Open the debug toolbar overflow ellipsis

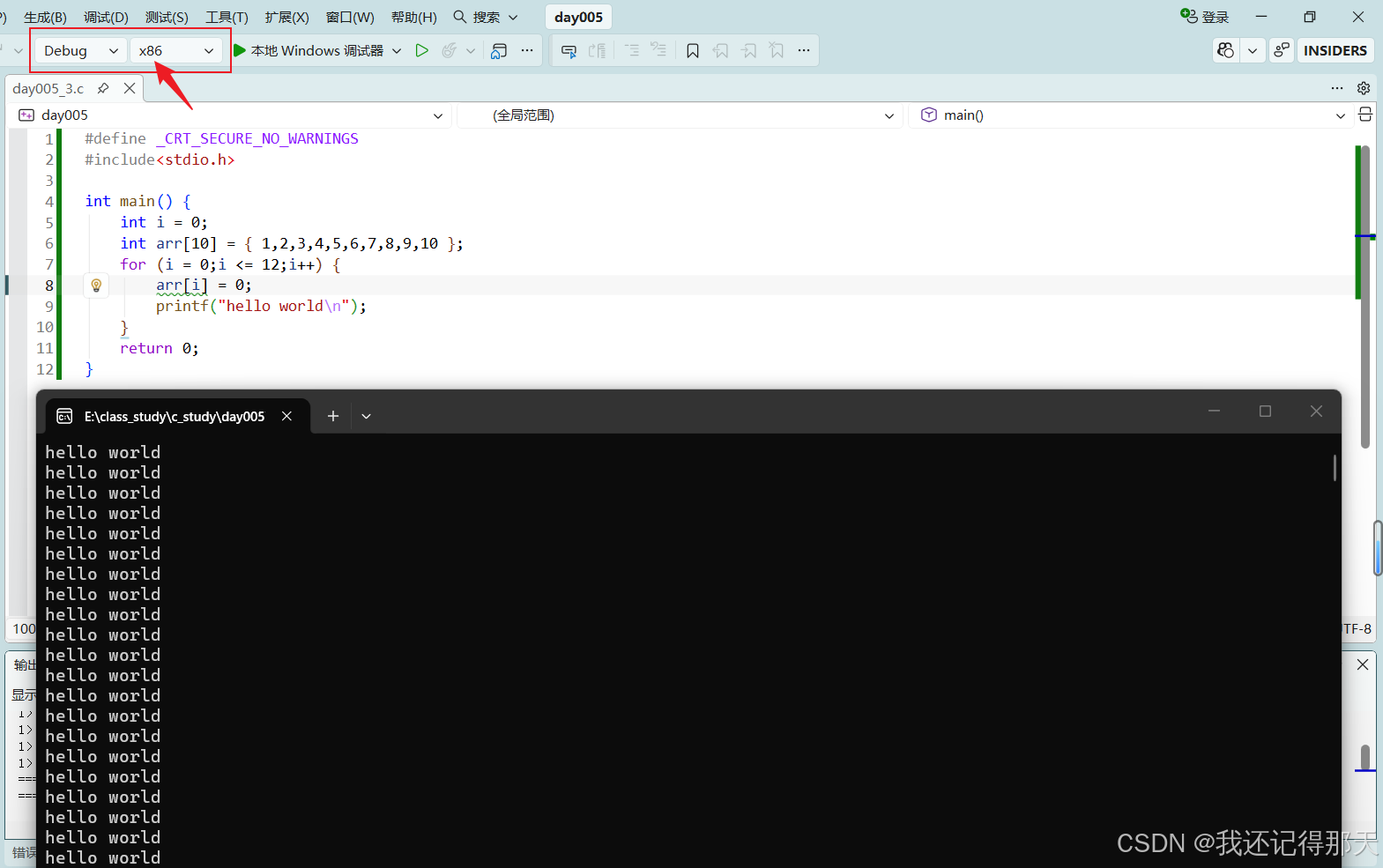527,50
